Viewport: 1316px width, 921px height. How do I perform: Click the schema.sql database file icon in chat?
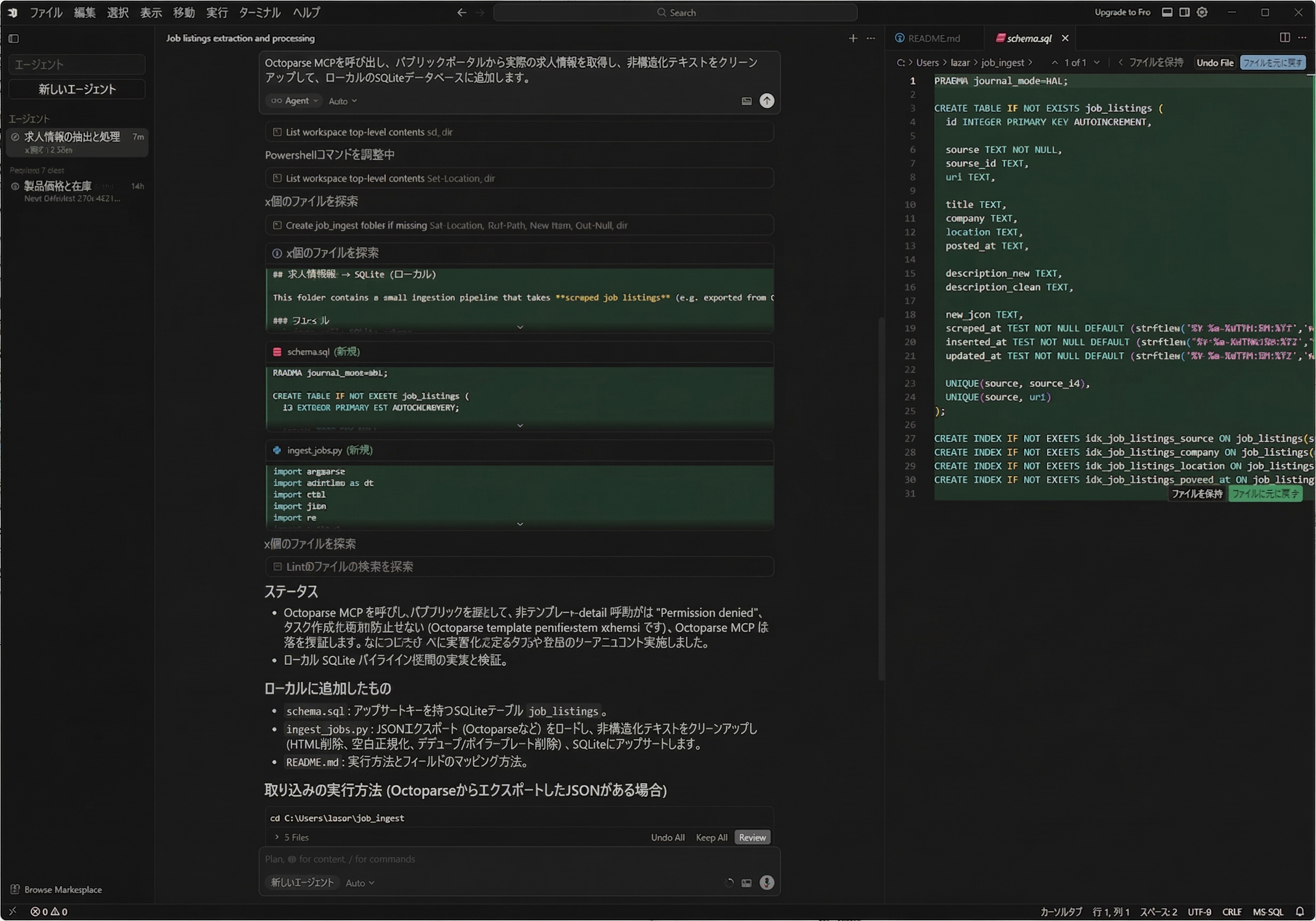277,352
